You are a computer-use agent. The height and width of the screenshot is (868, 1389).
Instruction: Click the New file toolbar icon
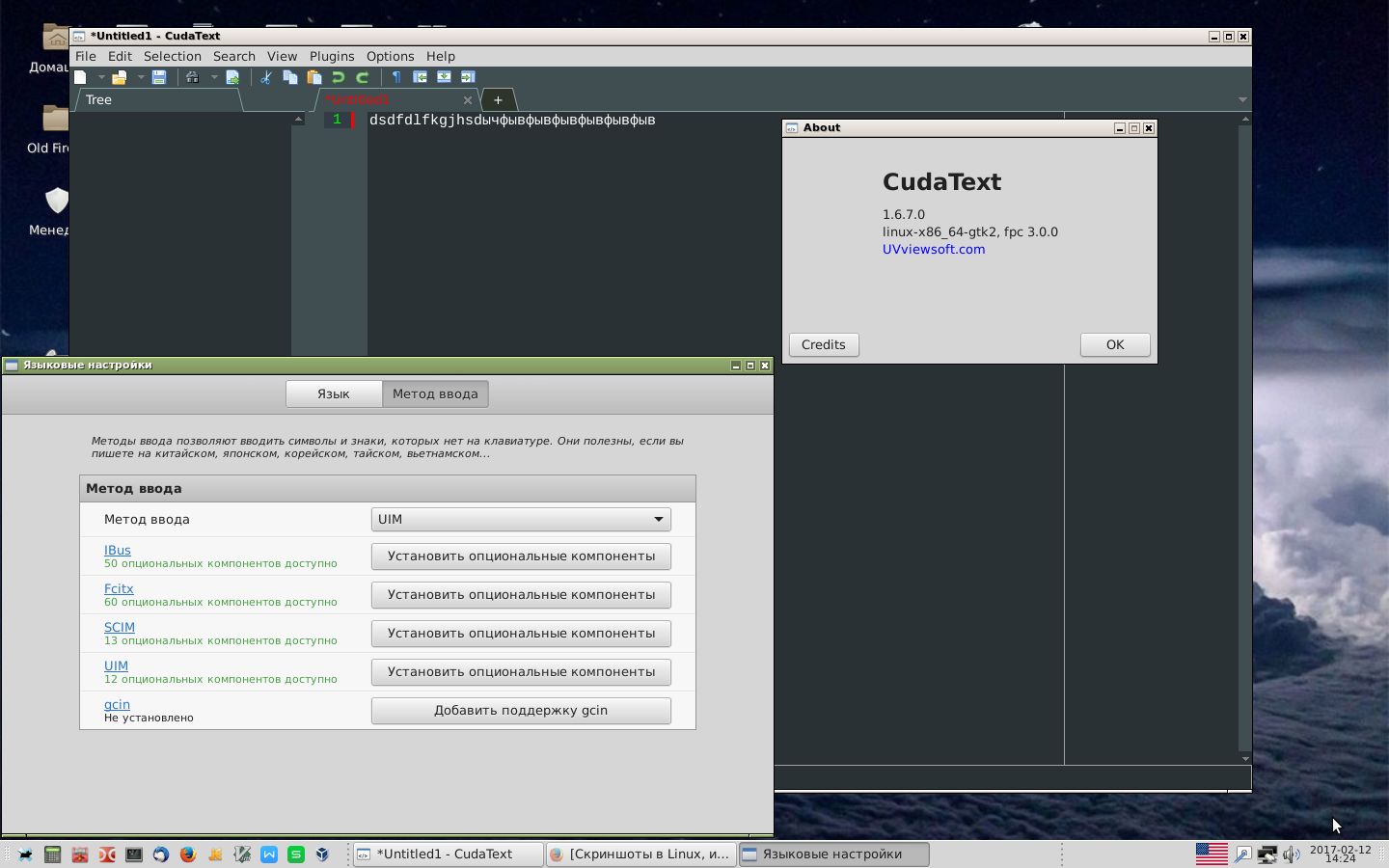(81, 77)
